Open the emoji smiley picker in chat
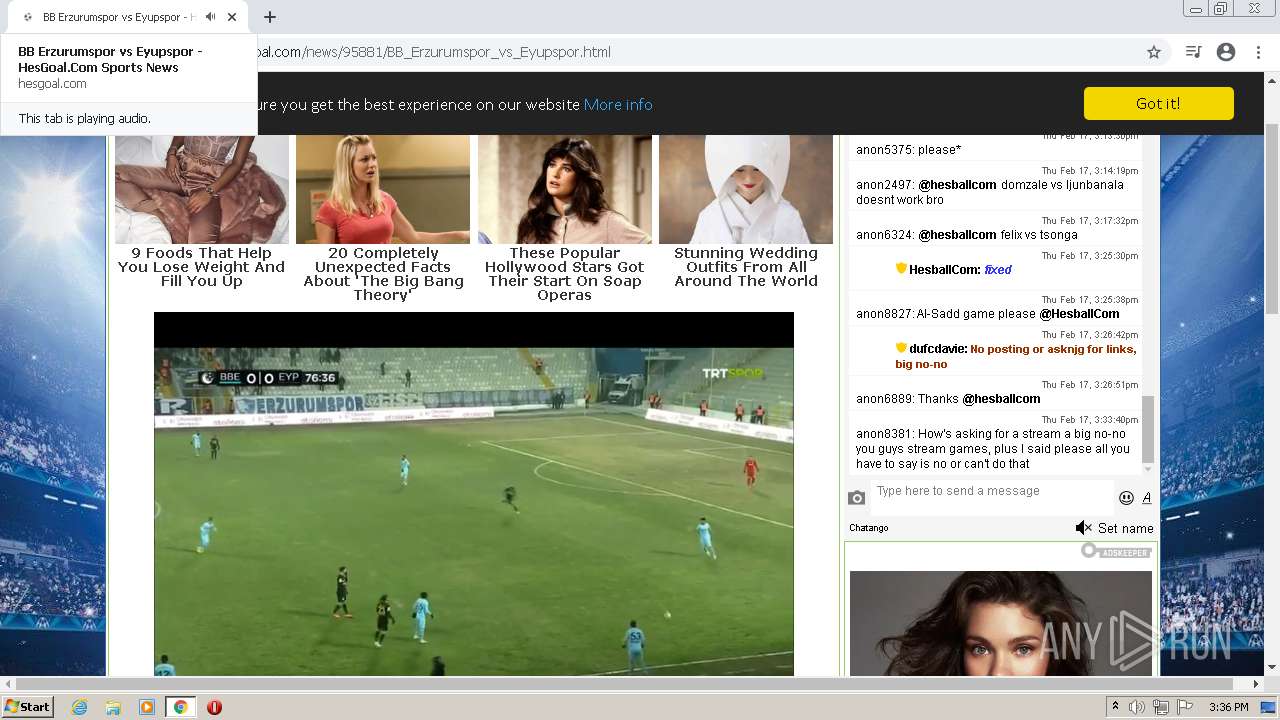 coord(1126,498)
